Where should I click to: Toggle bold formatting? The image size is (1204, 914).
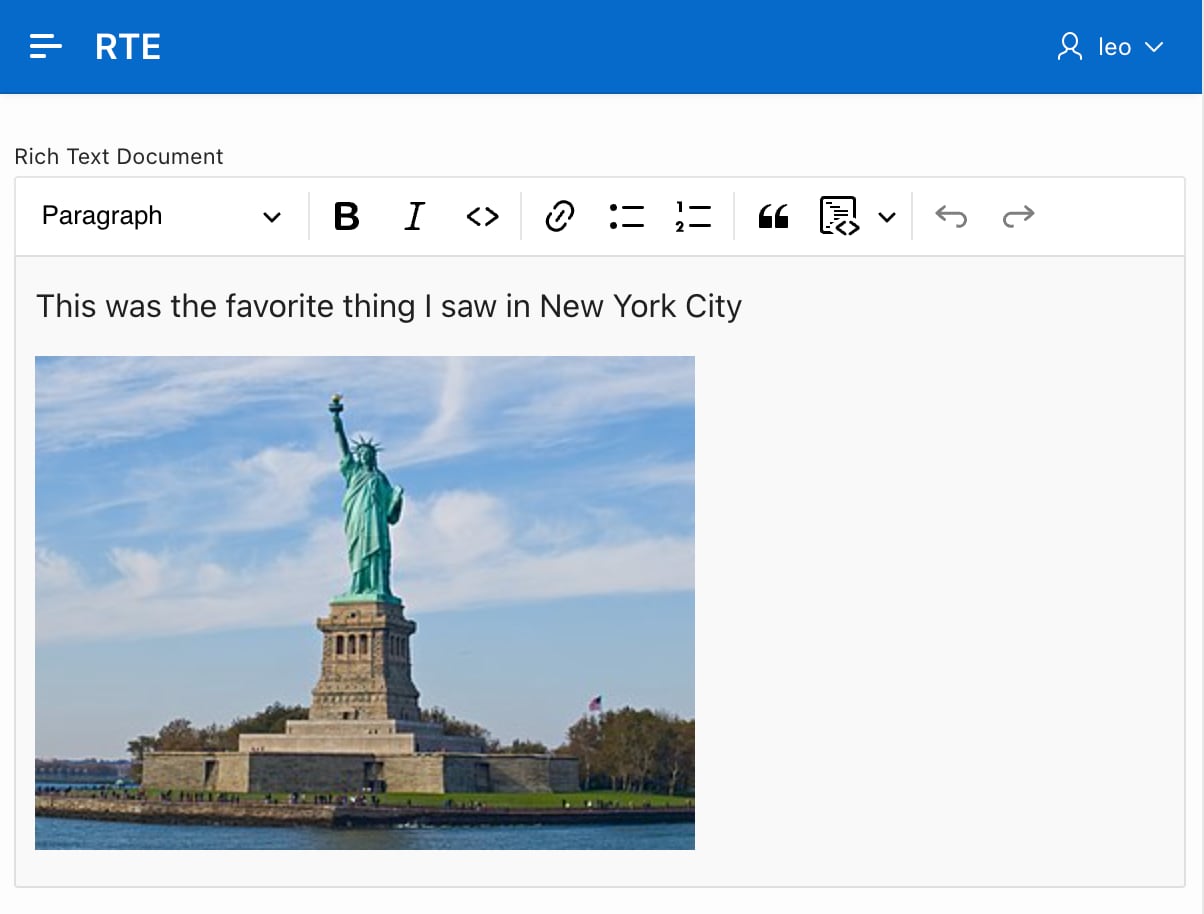coord(346,216)
